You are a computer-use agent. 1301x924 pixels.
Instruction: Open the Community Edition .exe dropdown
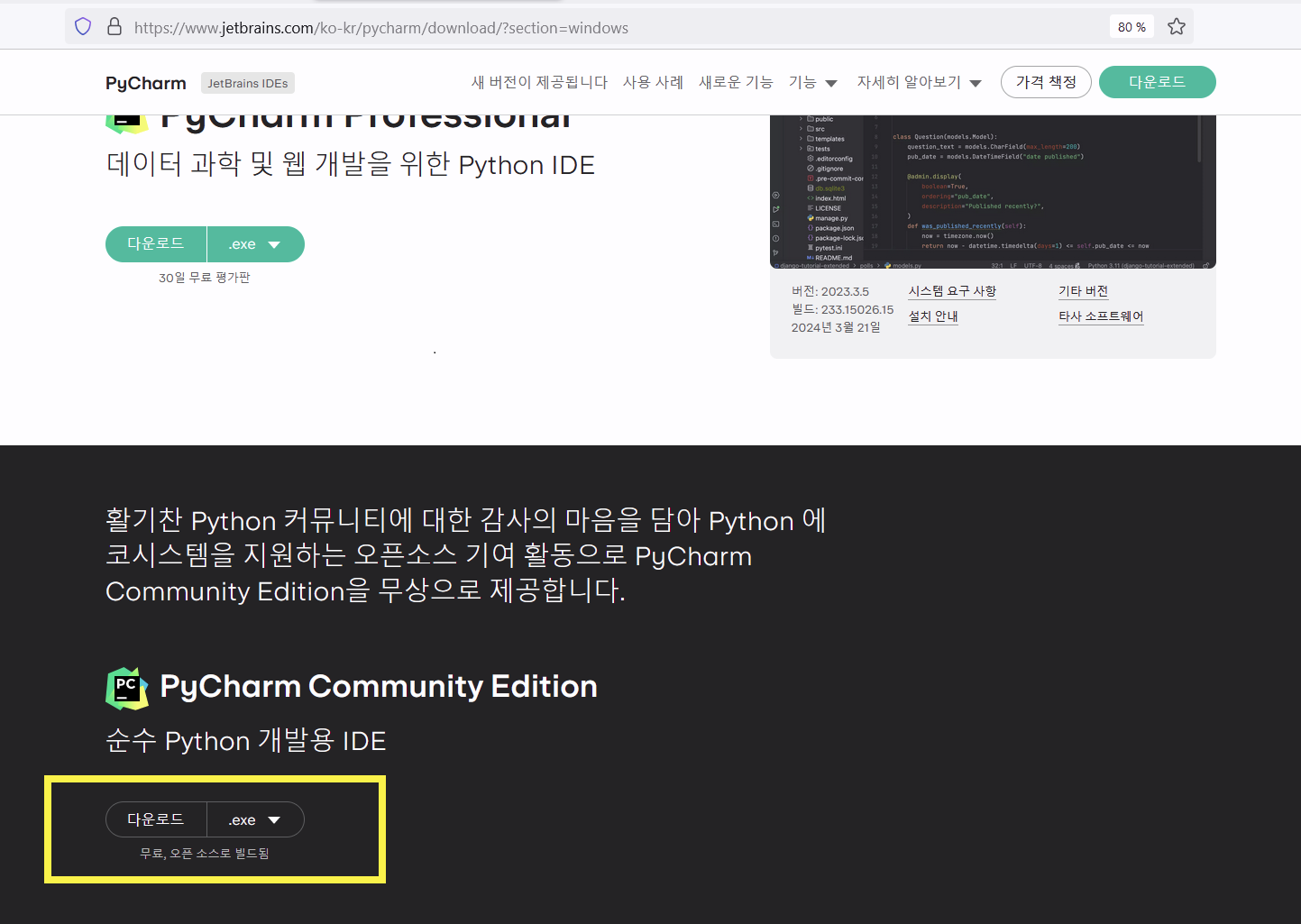(256, 819)
